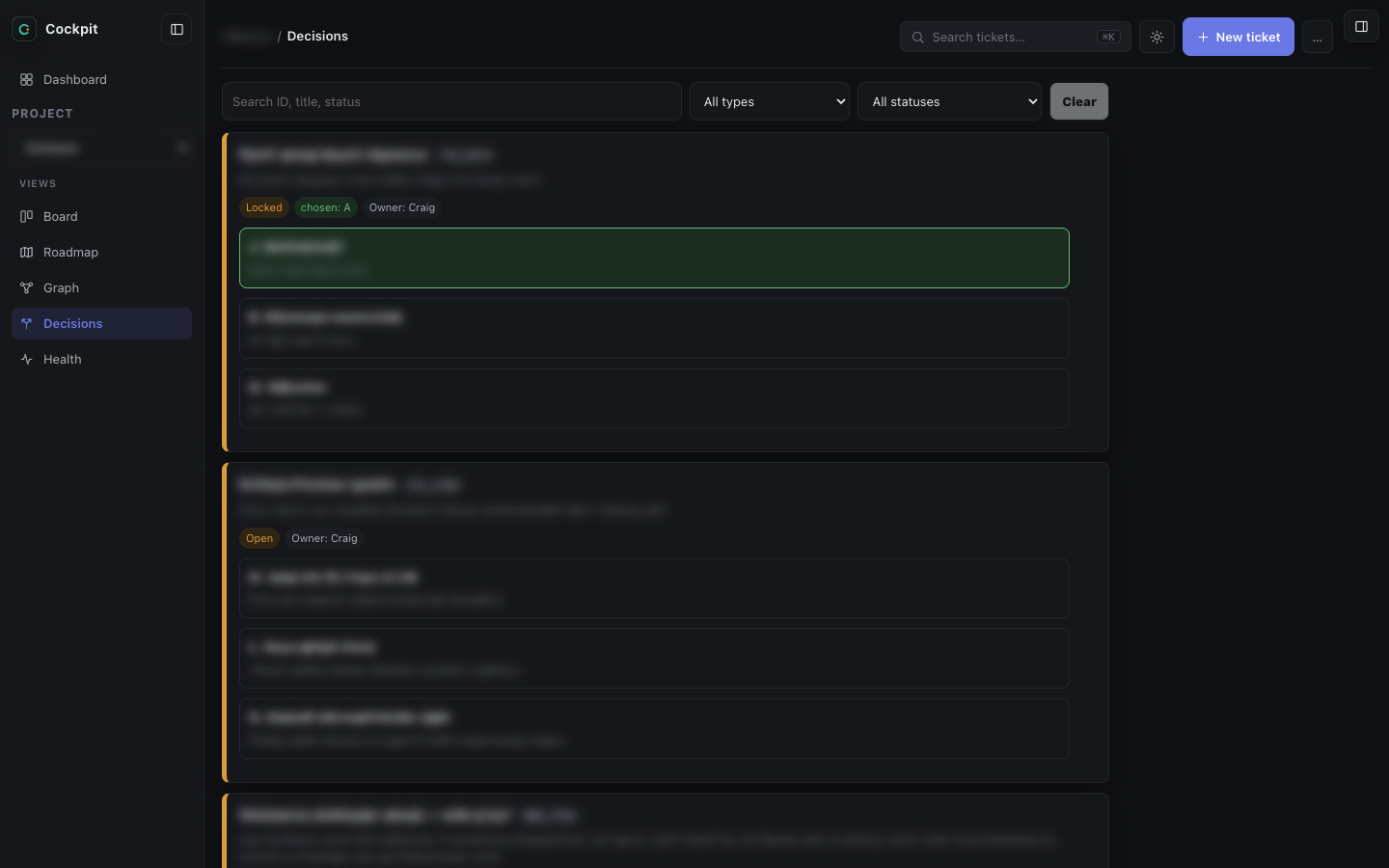Viewport: 1389px width, 868px height.
Task: Click the Dashboard grid icon
Action: coord(26,79)
